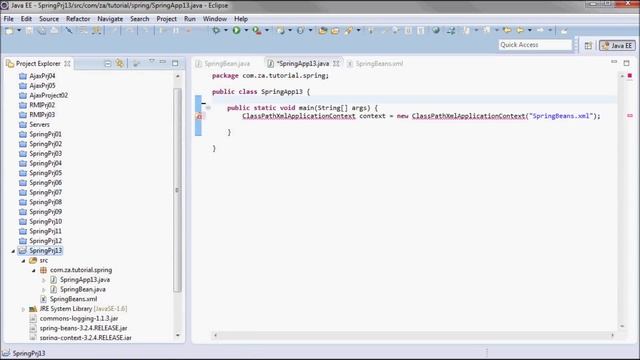The width and height of the screenshot is (640, 360).
Task: Maximize the Project Explorer panel
Action: click(x=175, y=63)
